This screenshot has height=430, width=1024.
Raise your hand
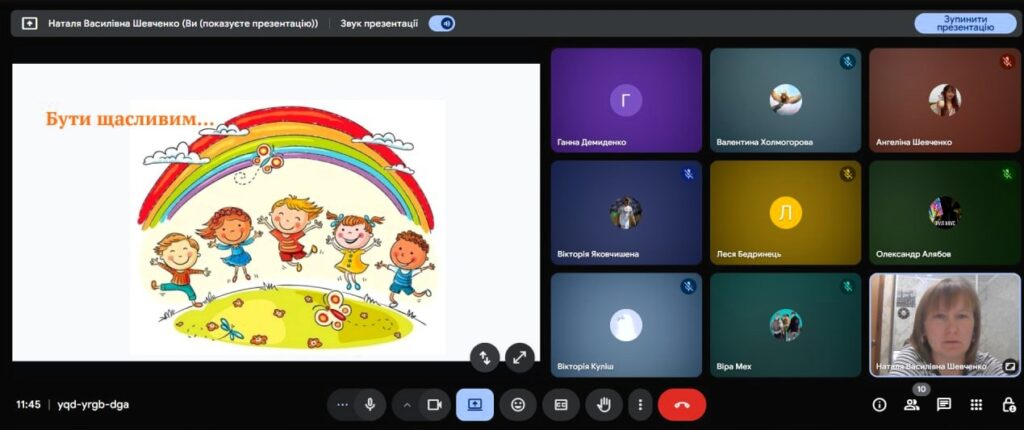click(x=604, y=404)
